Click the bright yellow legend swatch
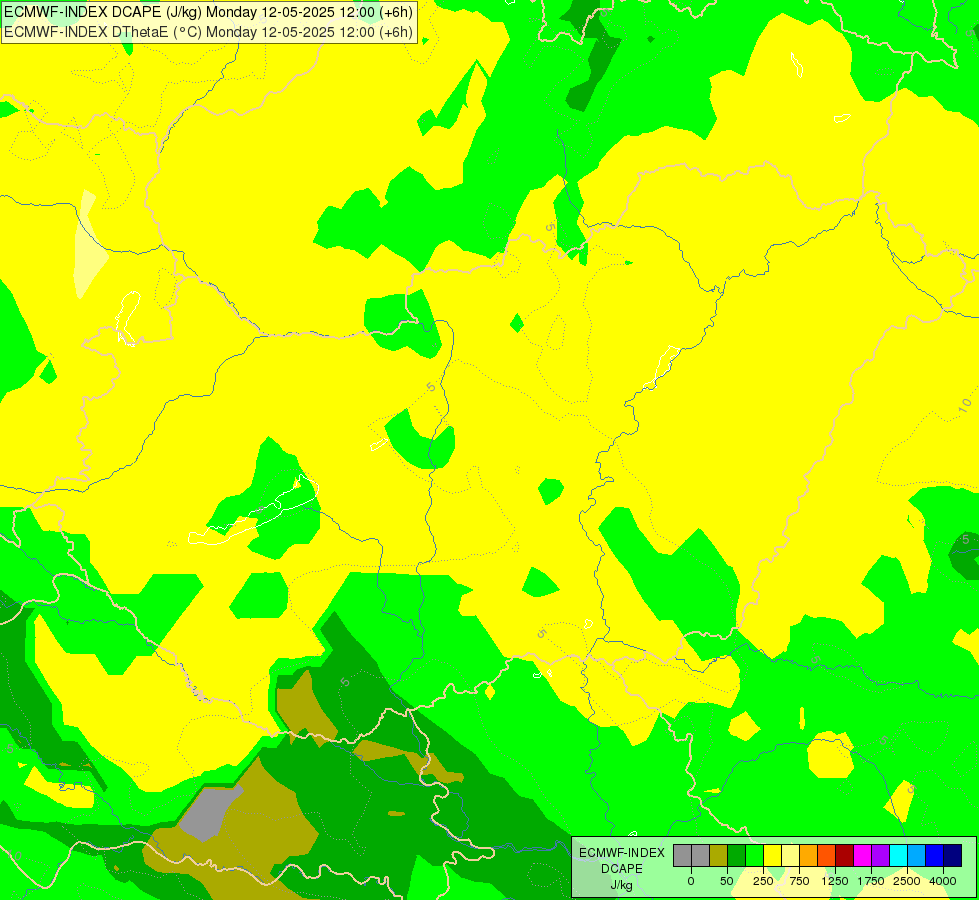Viewport: 979px width, 900px height. [773, 856]
